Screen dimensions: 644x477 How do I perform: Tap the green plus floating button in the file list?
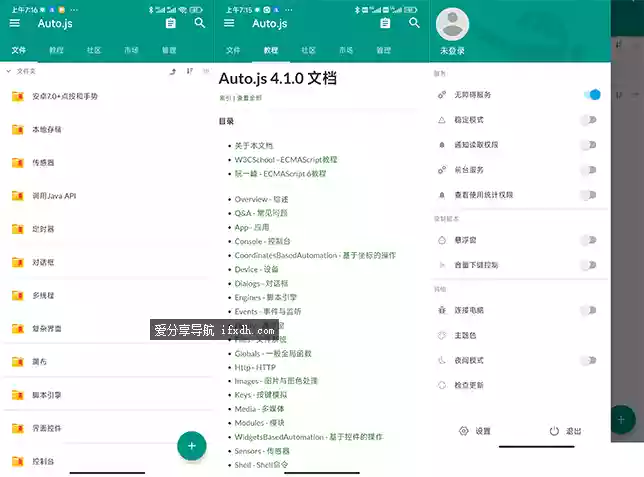(192, 446)
